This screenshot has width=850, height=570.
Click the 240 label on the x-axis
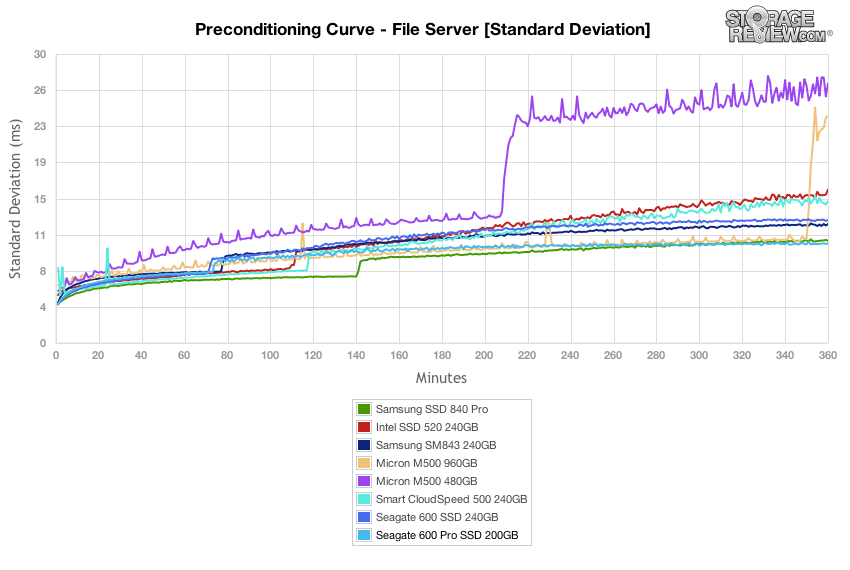(570, 355)
